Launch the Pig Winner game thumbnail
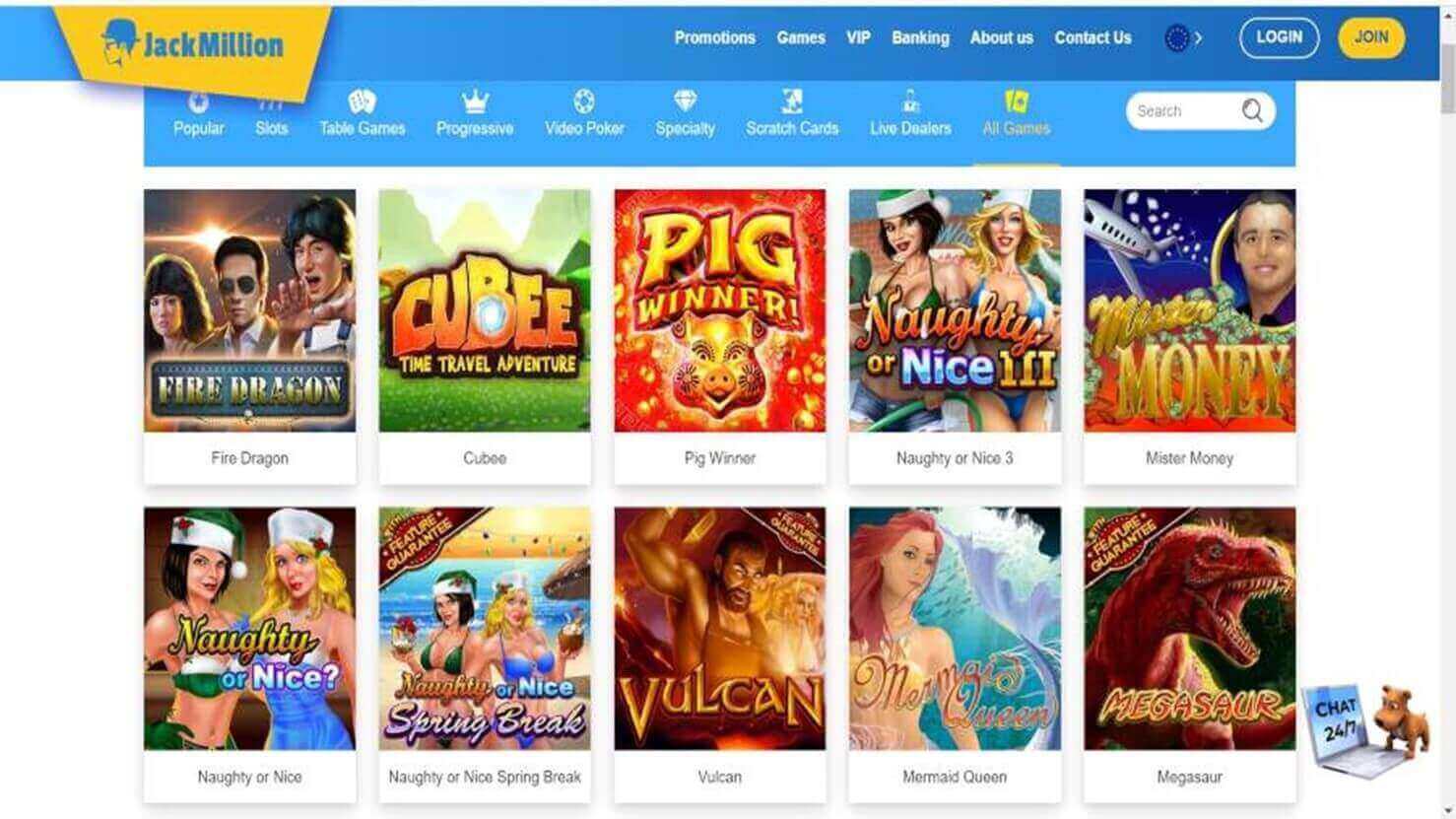The image size is (1456, 819). tap(720, 310)
